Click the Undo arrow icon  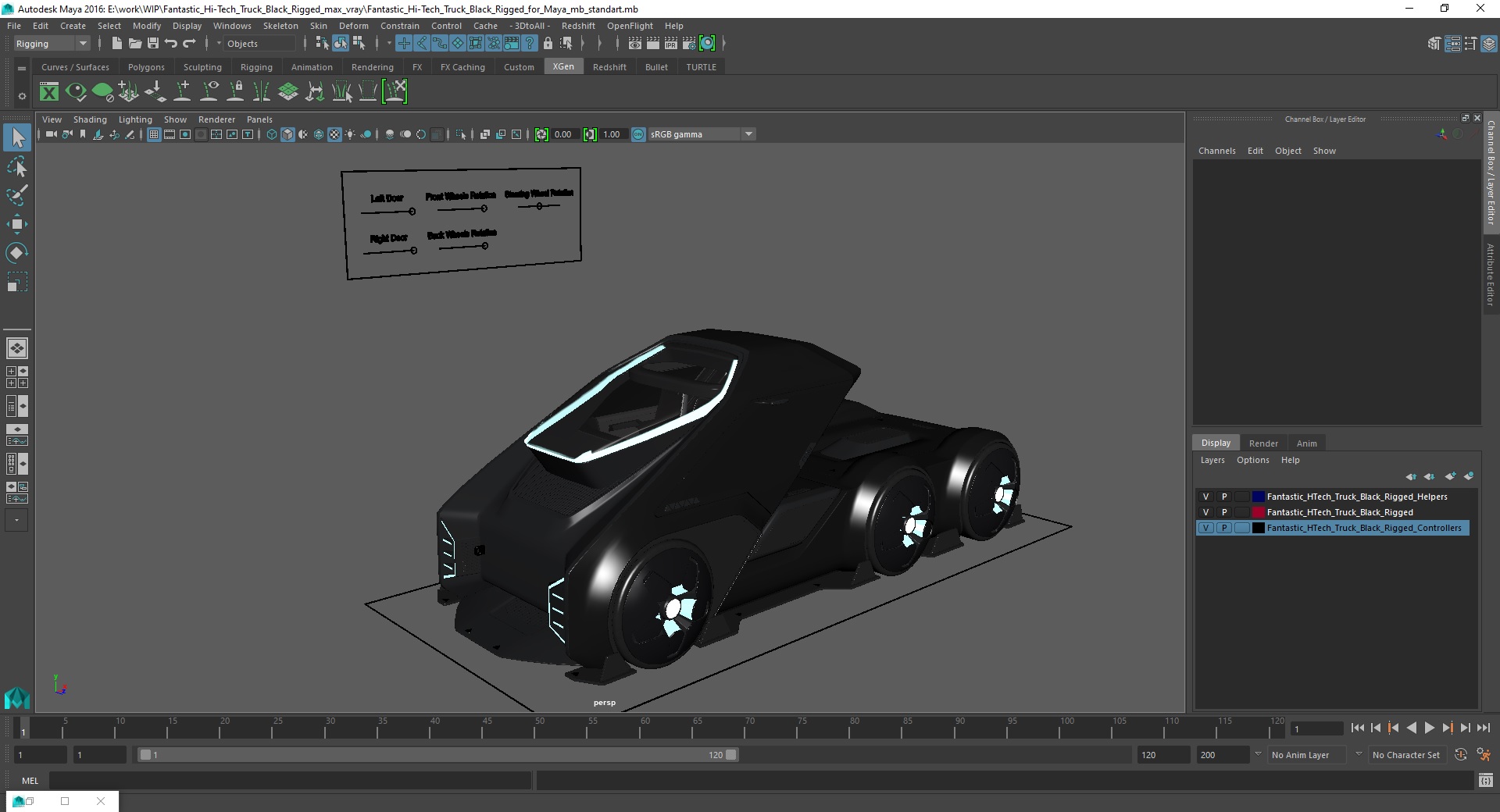click(171, 44)
